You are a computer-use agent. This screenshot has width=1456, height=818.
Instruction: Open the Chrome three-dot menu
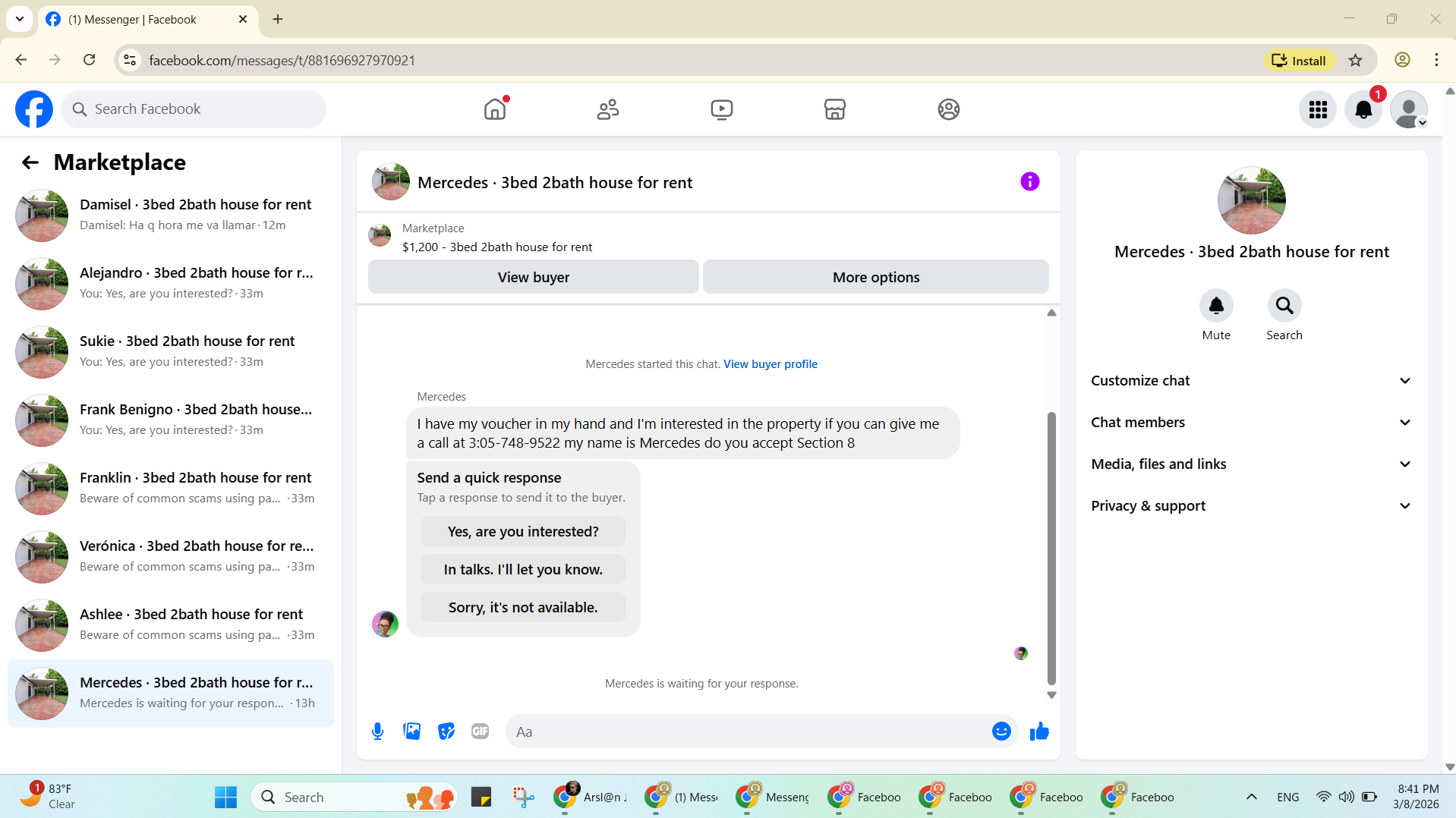[x=1436, y=60]
